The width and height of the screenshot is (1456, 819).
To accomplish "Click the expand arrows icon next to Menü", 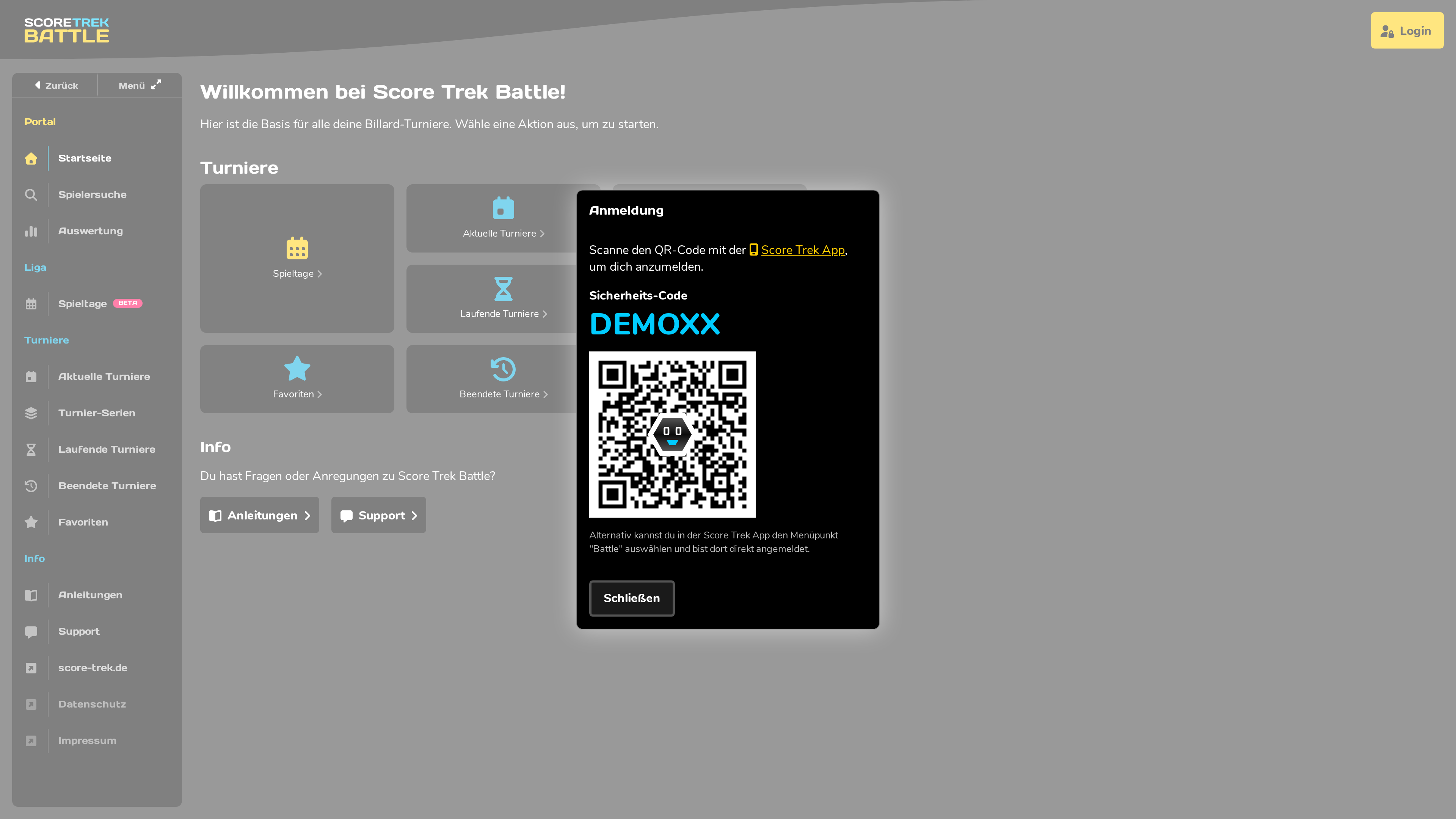I will [x=156, y=84].
